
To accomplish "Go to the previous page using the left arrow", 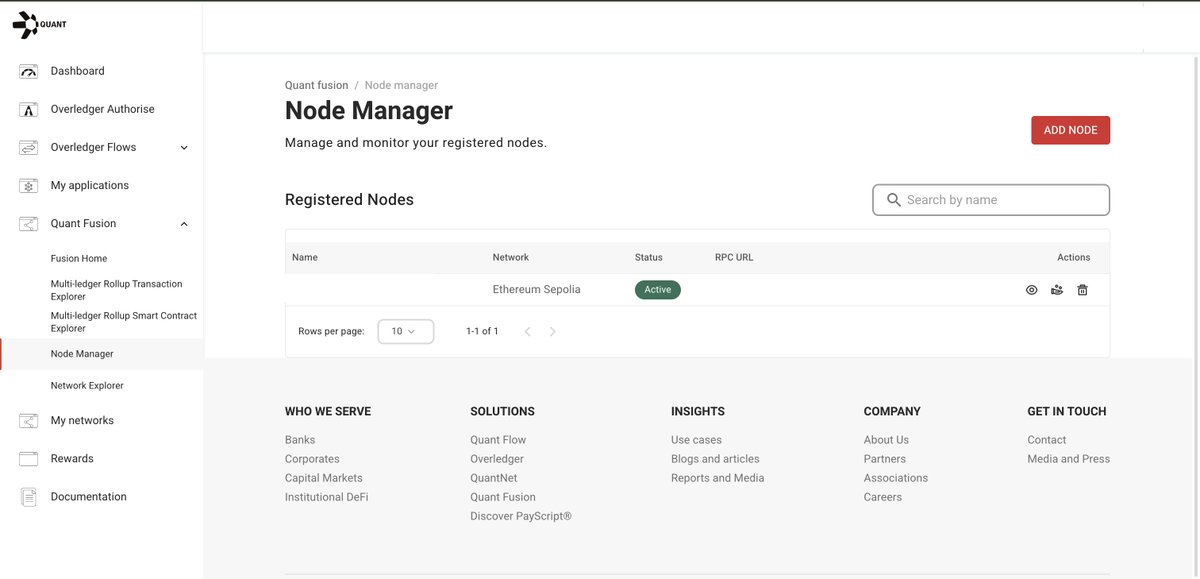I will (x=528, y=331).
